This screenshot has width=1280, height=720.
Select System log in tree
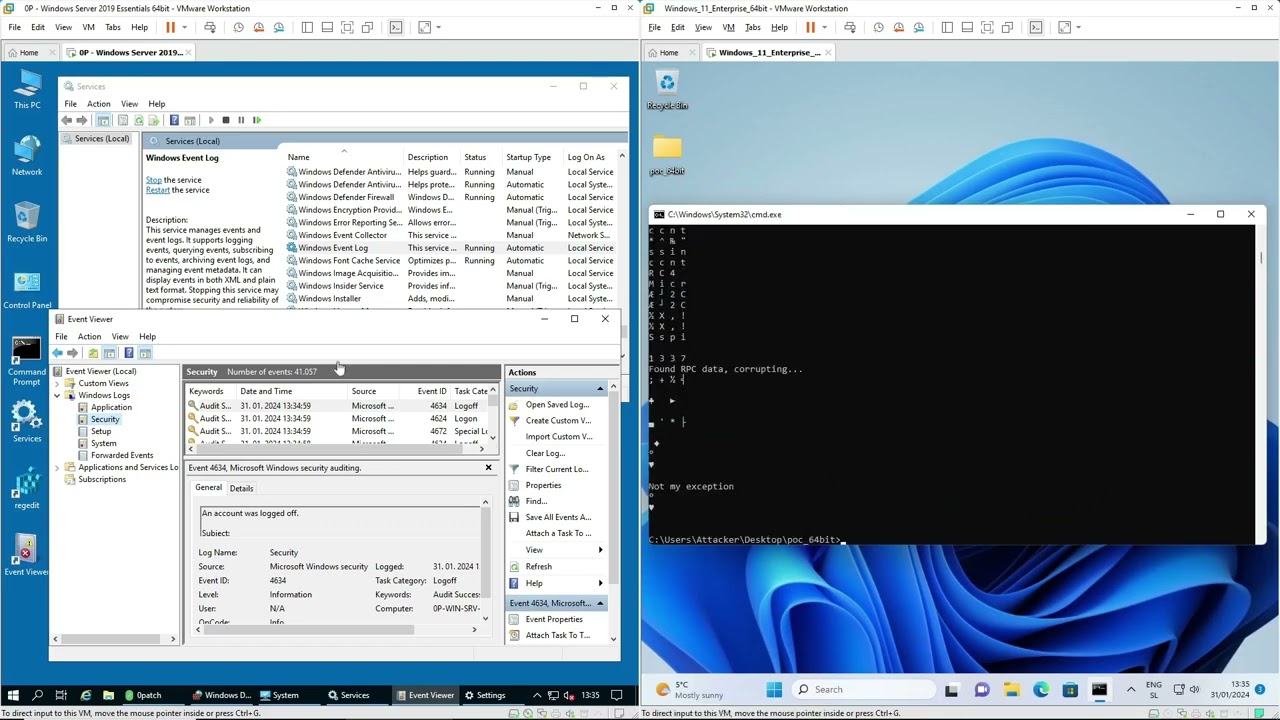click(103, 443)
